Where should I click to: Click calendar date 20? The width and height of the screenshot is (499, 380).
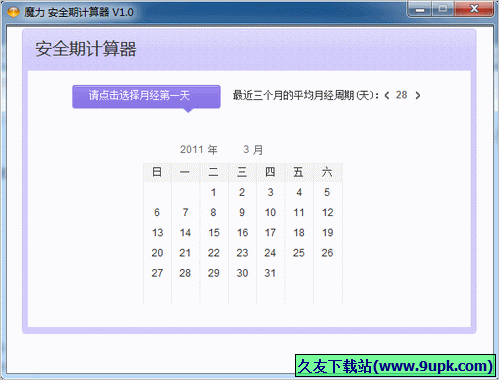pyautogui.click(x=157, y=253)
